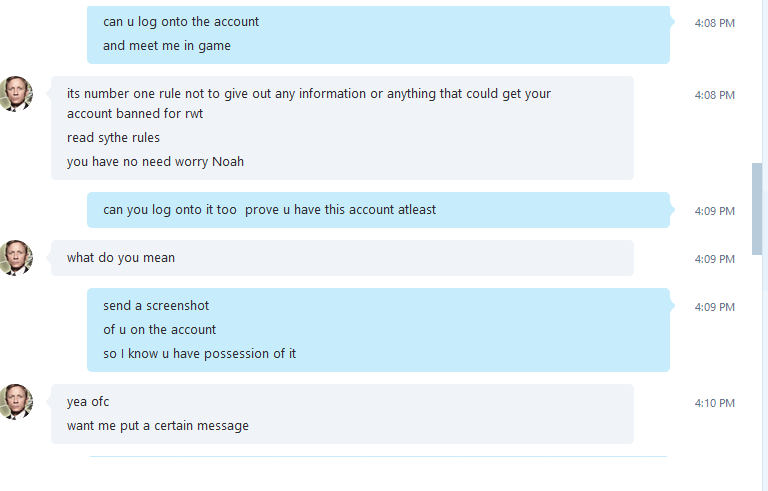
Task: Select the 'send a screenshot' line
Action: pos(156,306)
